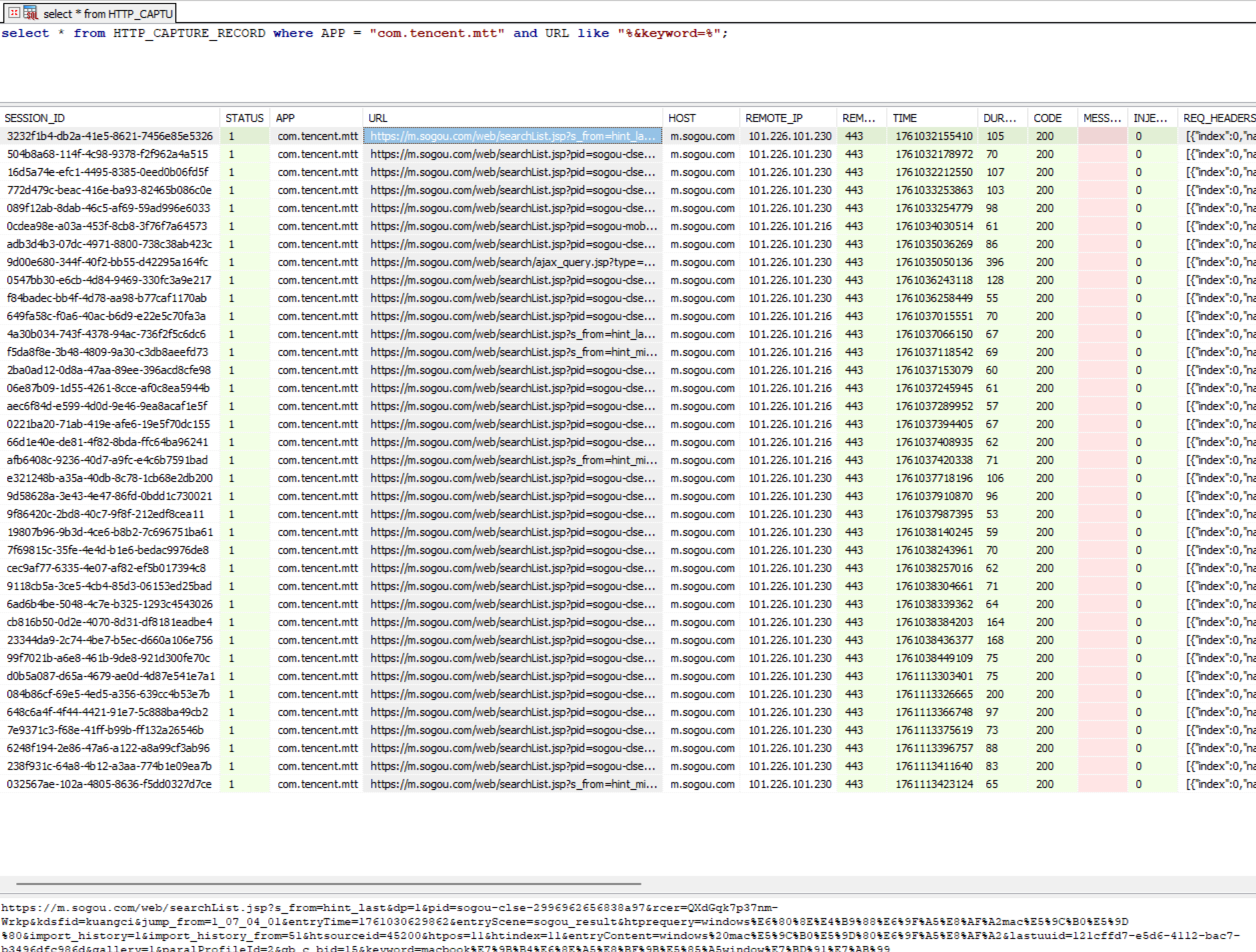Click the REQ_HEADERS column header
Screen dimensions: 1256x952
tap(1218, 118)
